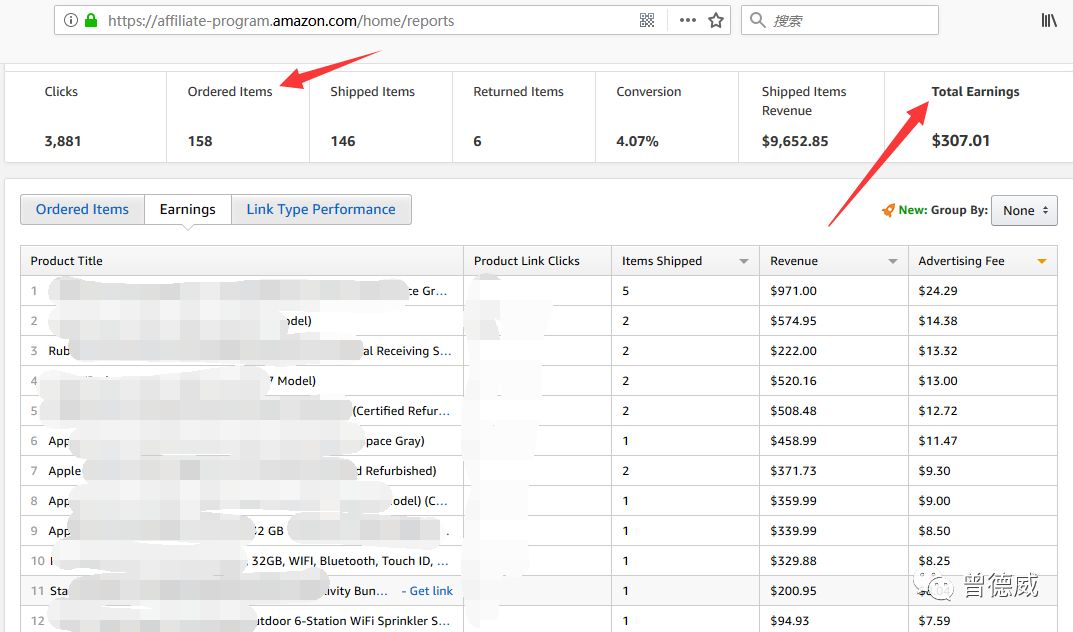Click the revenue cell $520.16

pyautogui.click(x=793, y=381)
